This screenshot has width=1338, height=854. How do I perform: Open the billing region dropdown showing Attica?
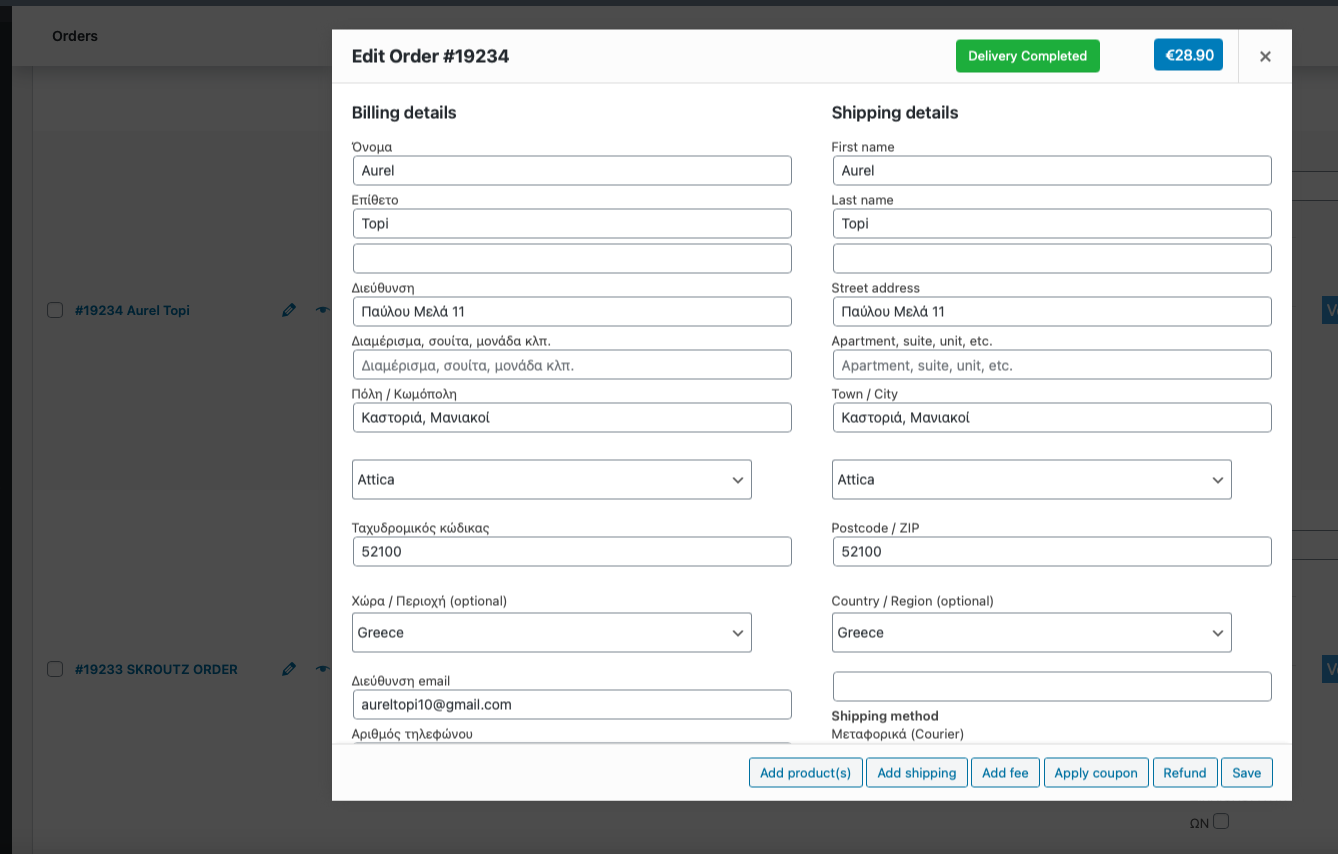click(x=552, y=479)
